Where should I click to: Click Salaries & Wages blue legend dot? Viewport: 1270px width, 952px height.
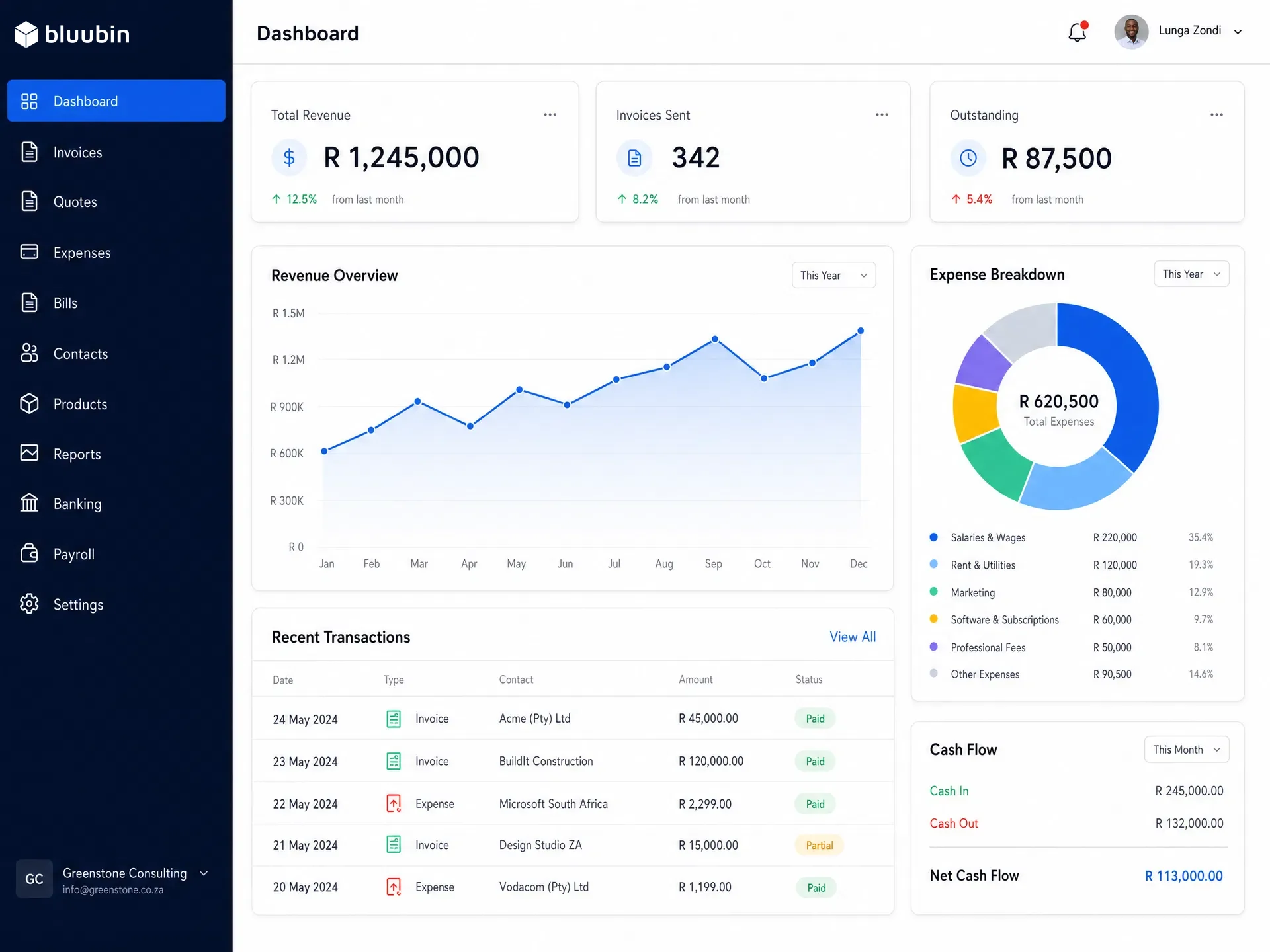click(x=933, y=537)
